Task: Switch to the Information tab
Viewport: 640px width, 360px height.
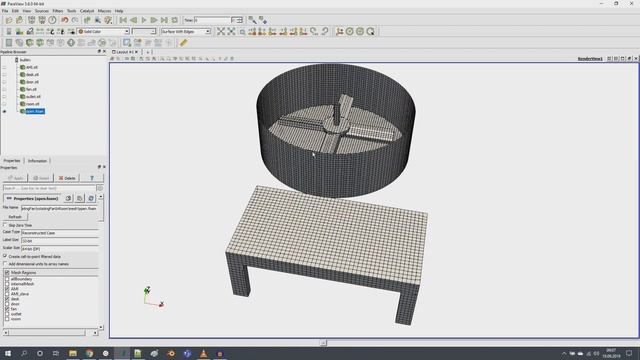Action: click(x=37, y=161)
